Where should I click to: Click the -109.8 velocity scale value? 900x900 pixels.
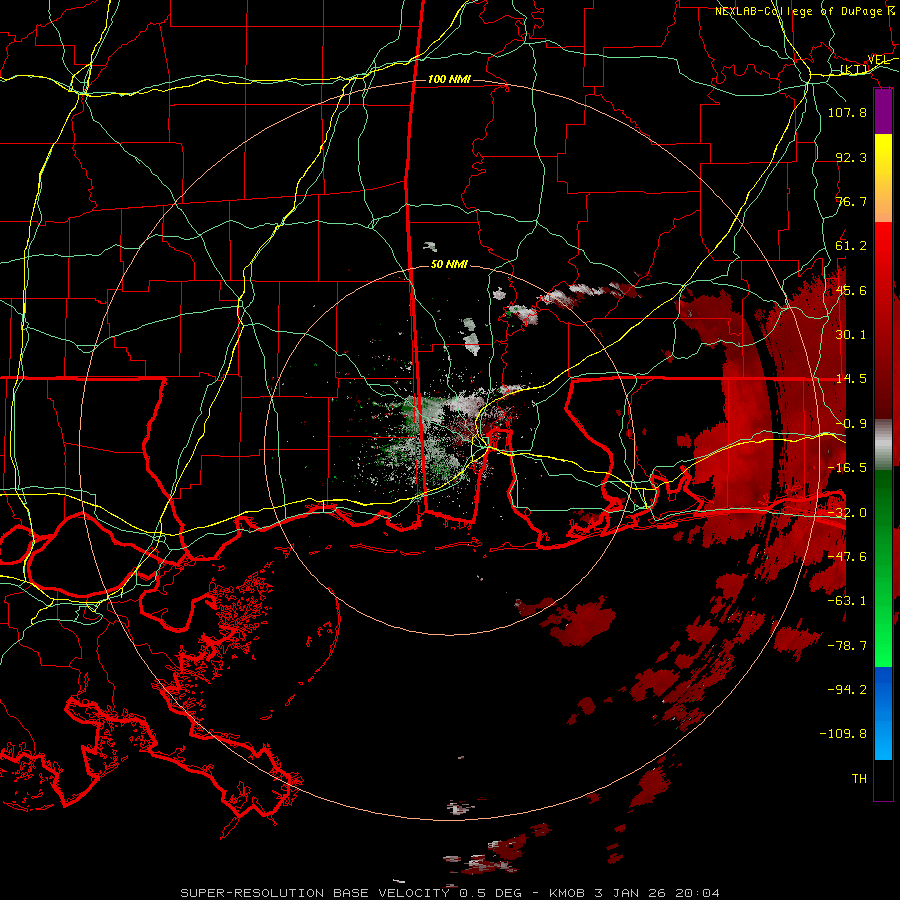(x=843, y=734)
